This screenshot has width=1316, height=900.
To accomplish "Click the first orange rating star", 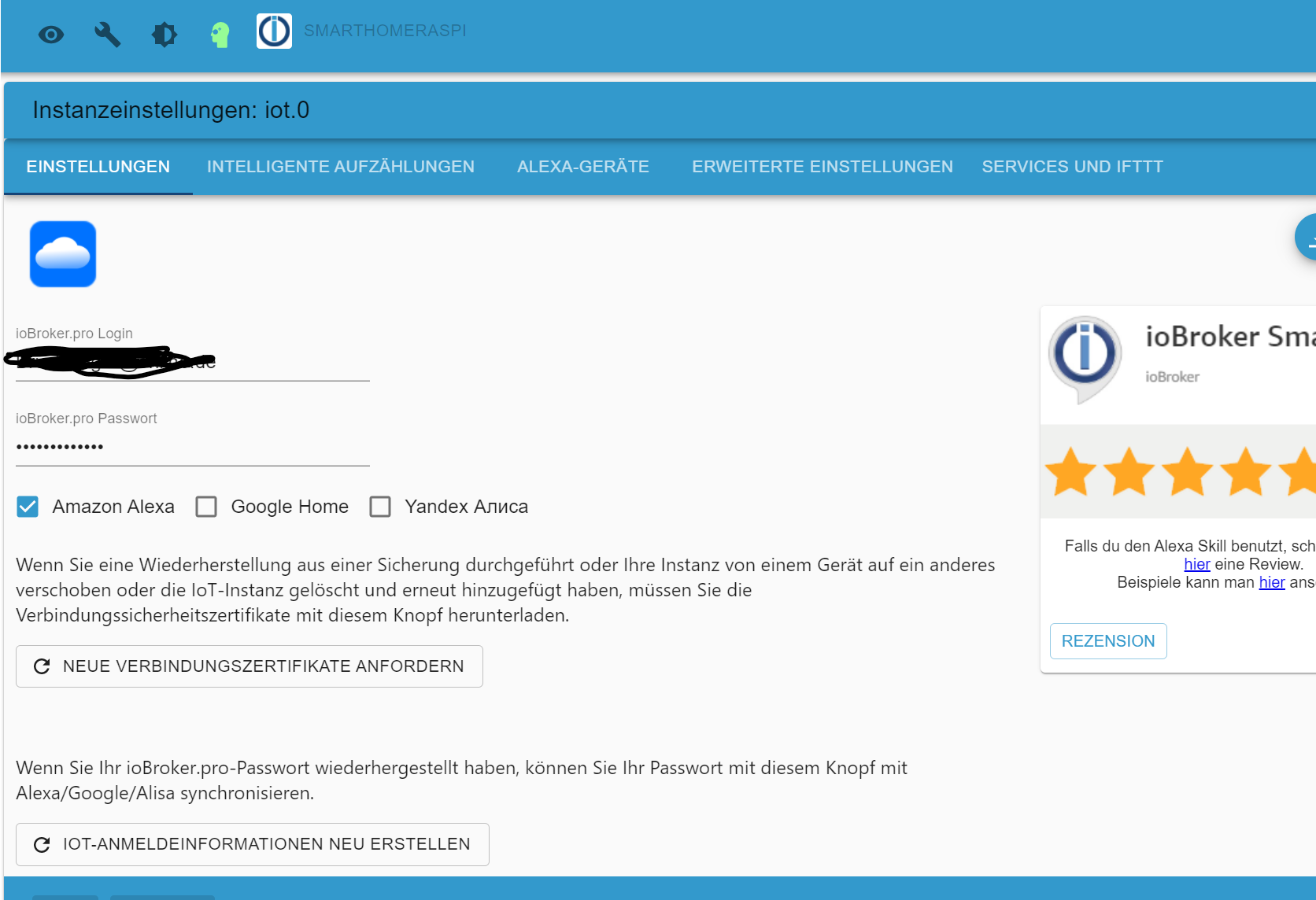I will coord(1070,472).
